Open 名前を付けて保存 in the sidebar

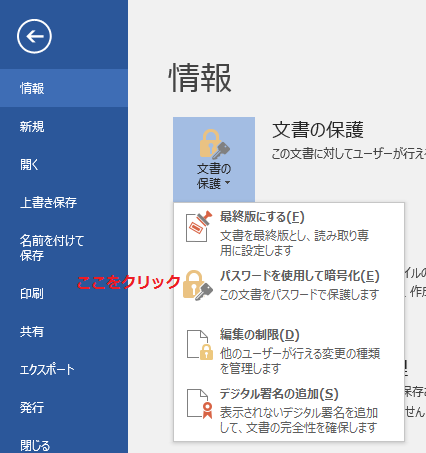tap(64, 248)
